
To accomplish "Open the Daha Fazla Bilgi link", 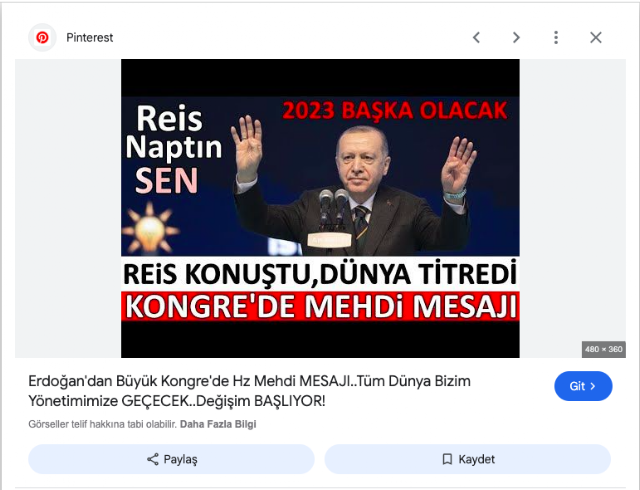I will pos(218,424).
